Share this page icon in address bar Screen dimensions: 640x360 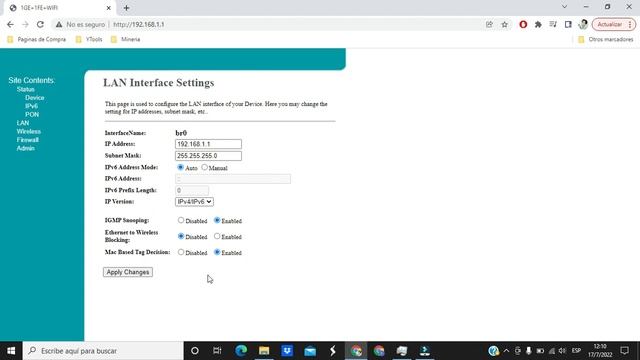[489, 24]
